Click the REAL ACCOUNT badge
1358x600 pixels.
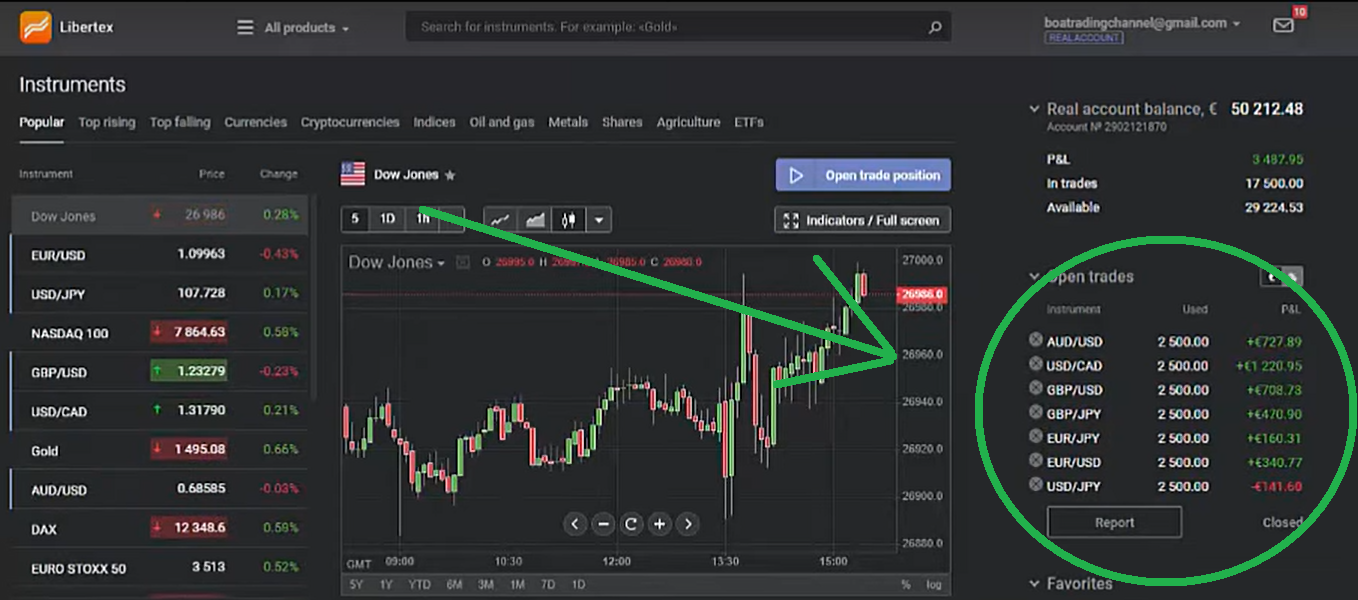pyautogui.click(x=1084, y=38)
